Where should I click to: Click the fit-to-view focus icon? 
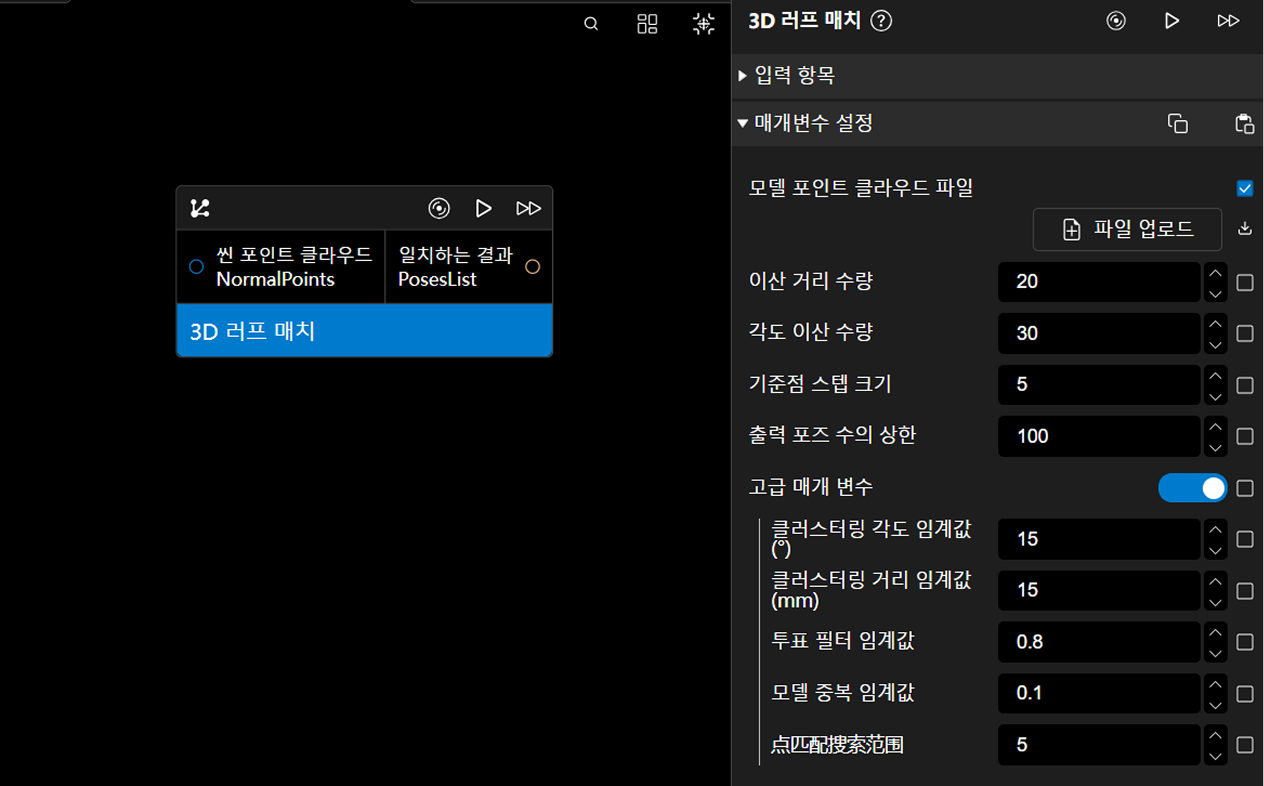pyautogui.click(x=704, y=24)
